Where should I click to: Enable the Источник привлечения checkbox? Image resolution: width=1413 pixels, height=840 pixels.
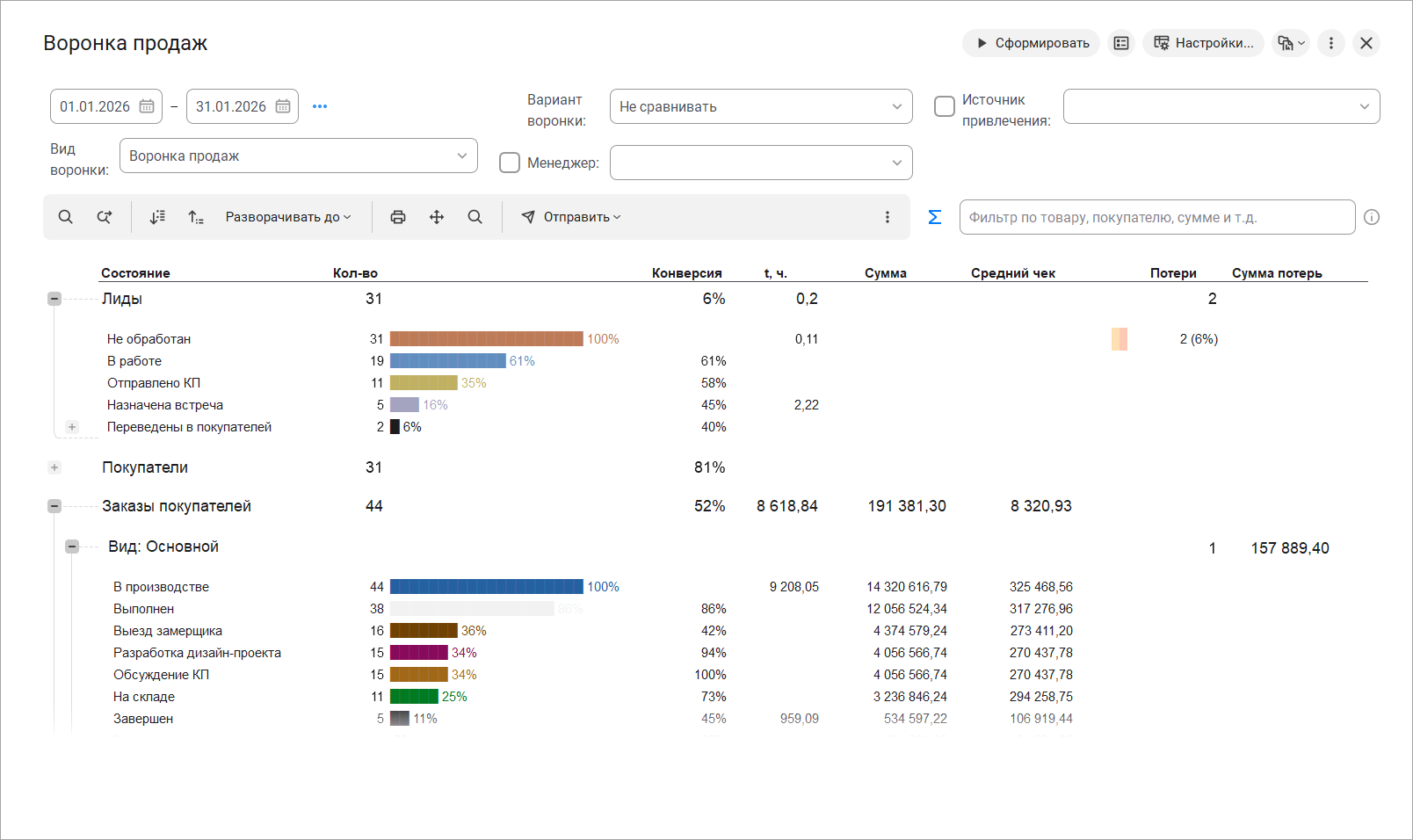[x=945, y=106]
